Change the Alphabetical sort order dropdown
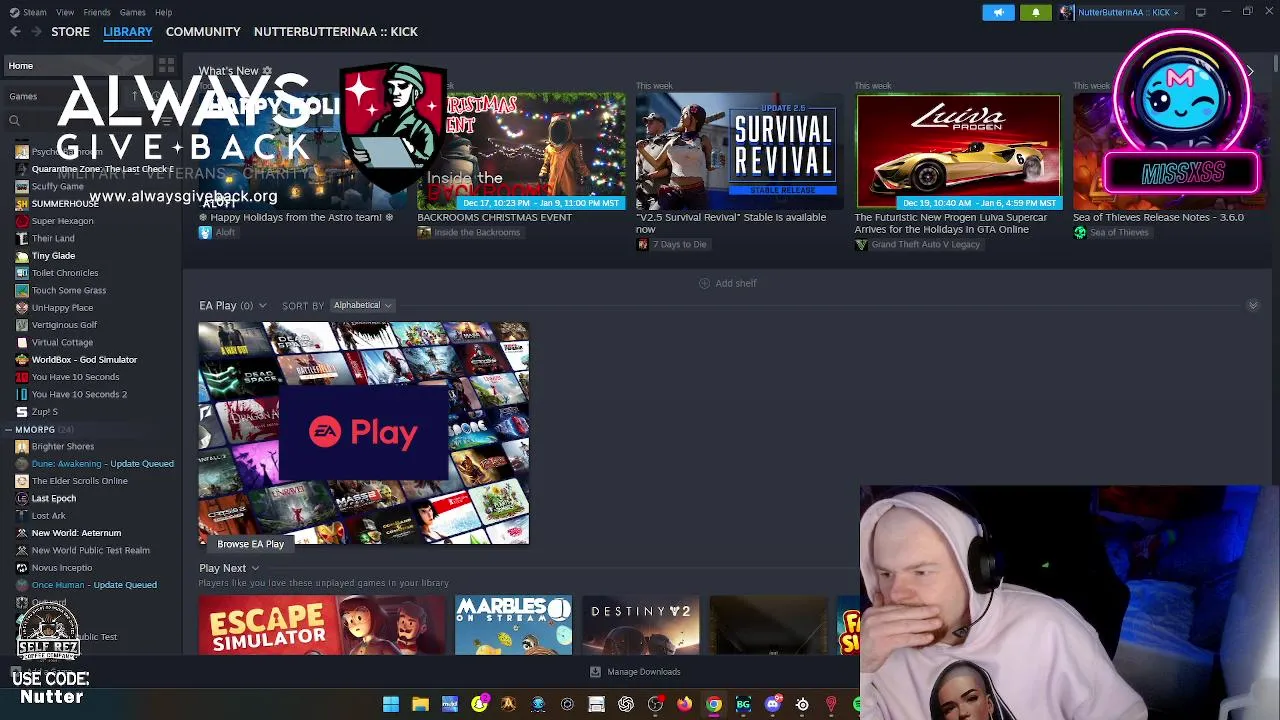The height and width of the screenshot is (720, 1280). (361, 305)
